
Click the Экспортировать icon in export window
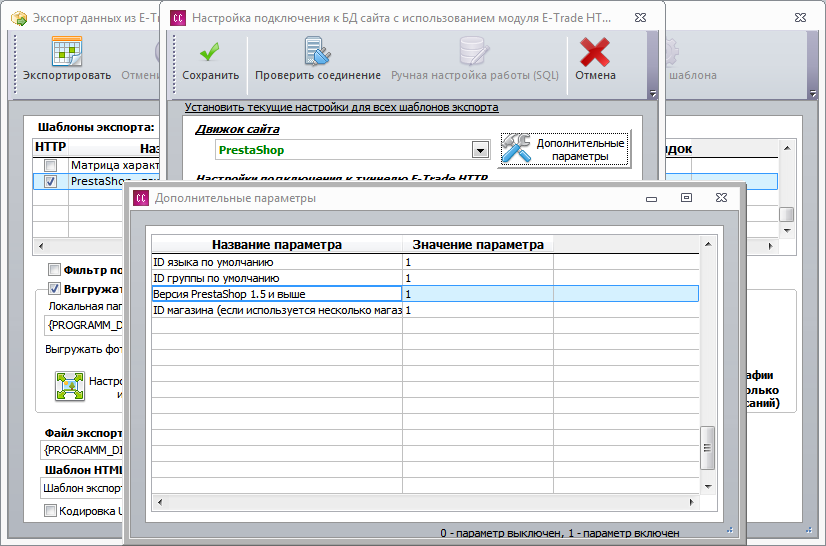(x=67, y=51)
